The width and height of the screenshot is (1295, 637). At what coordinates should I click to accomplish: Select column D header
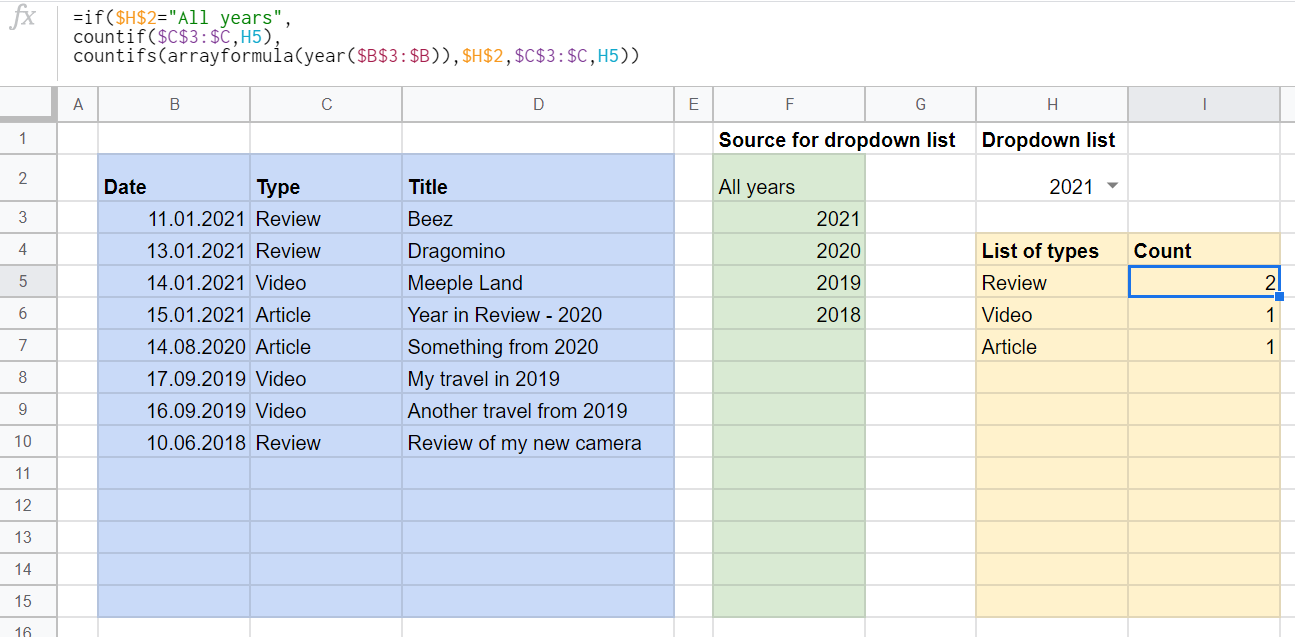(538, 104)
